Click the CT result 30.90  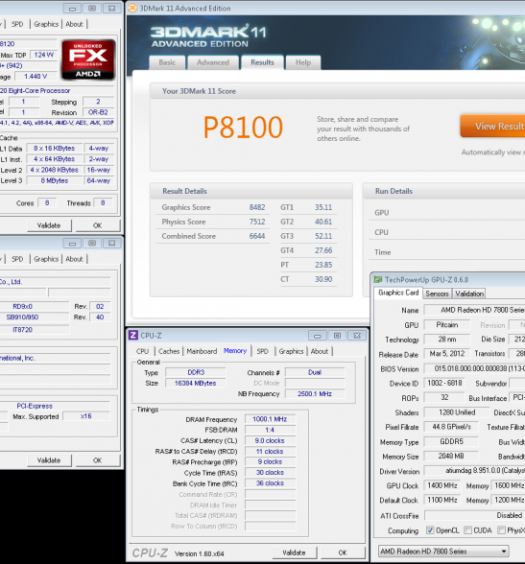323,279
